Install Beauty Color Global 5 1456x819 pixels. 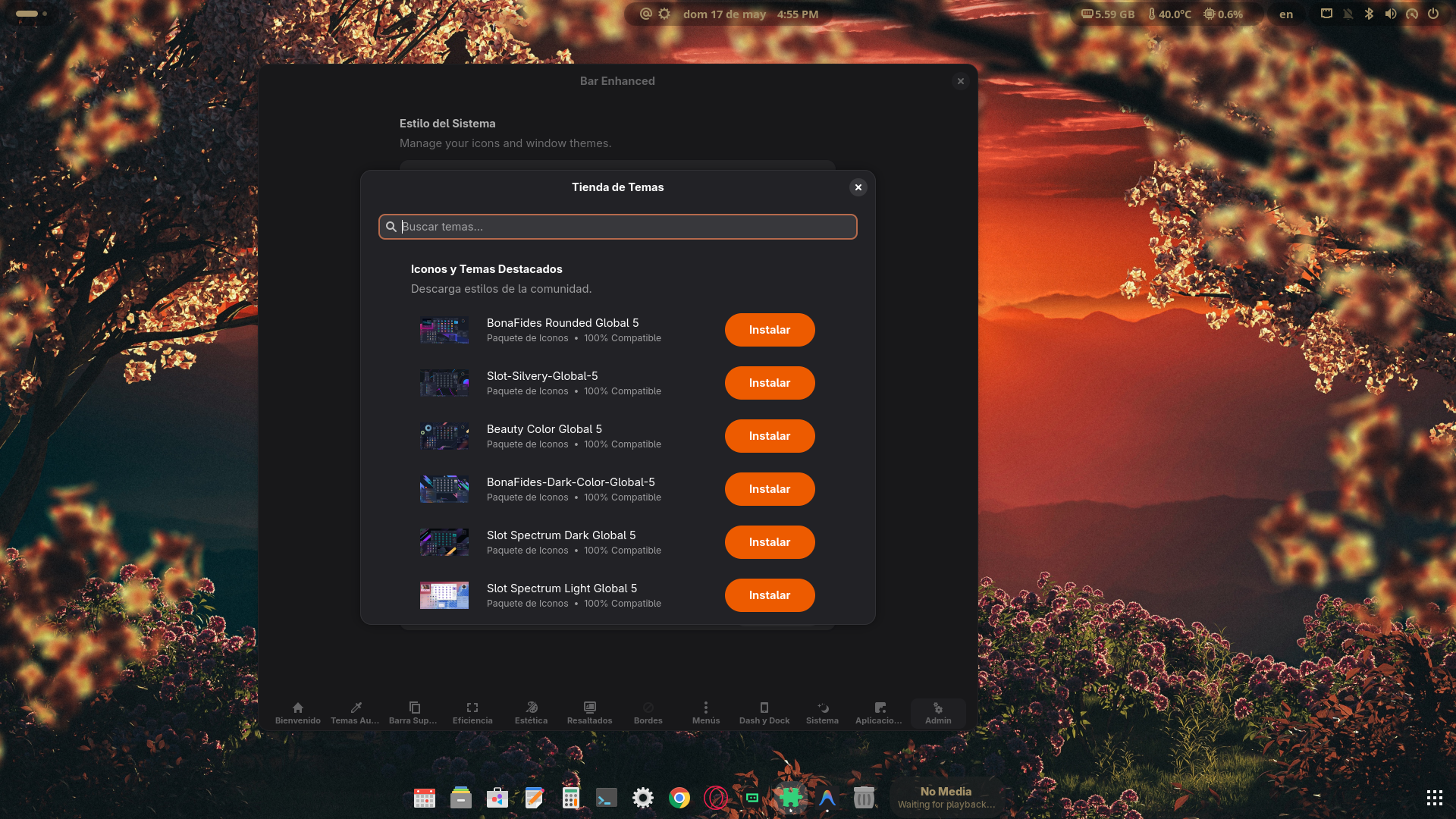pos(770,436)
